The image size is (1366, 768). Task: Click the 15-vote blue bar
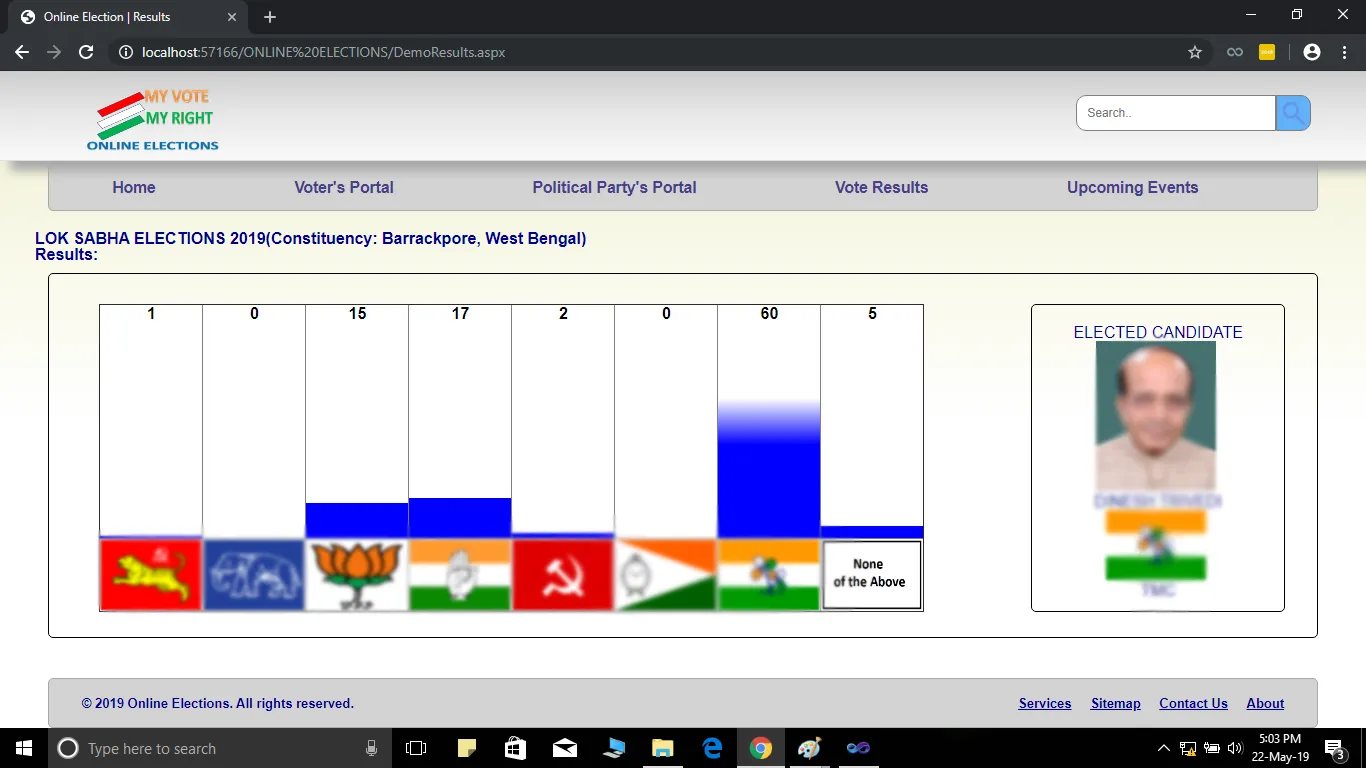point(357,520)
